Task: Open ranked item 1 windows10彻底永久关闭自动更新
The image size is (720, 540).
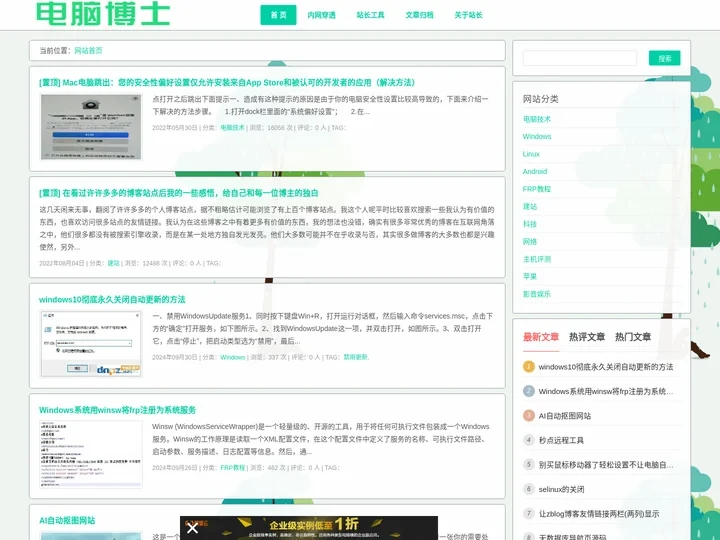Action: (606, 367)
